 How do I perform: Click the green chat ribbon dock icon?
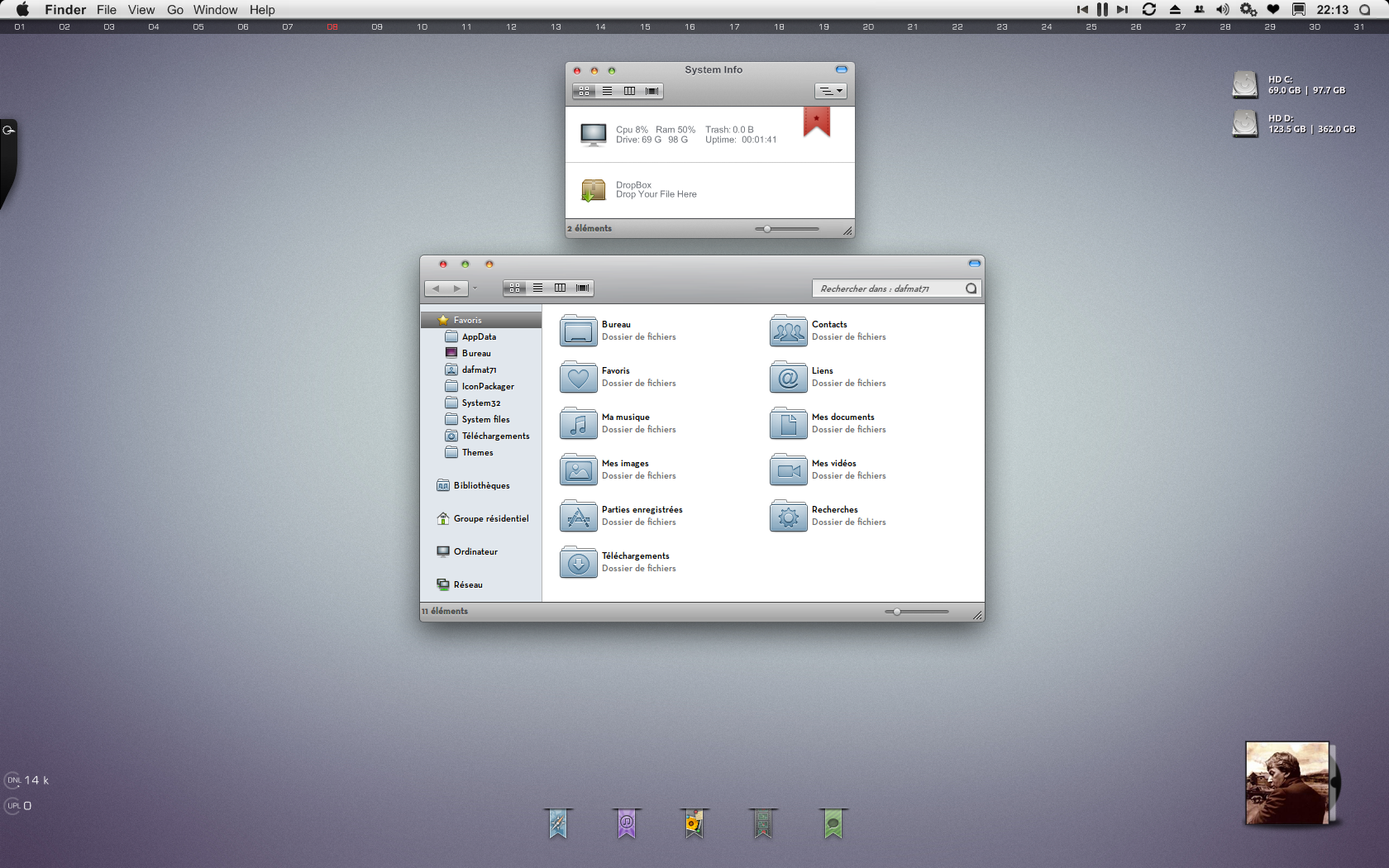point(833,823)
